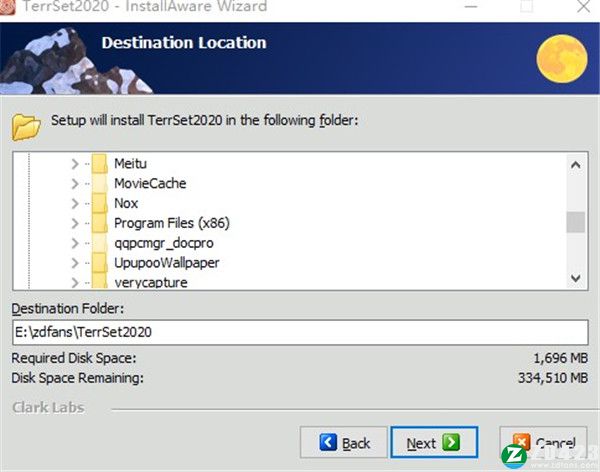
Task: Expand the Program Files (x86) node
Action: 75,223
